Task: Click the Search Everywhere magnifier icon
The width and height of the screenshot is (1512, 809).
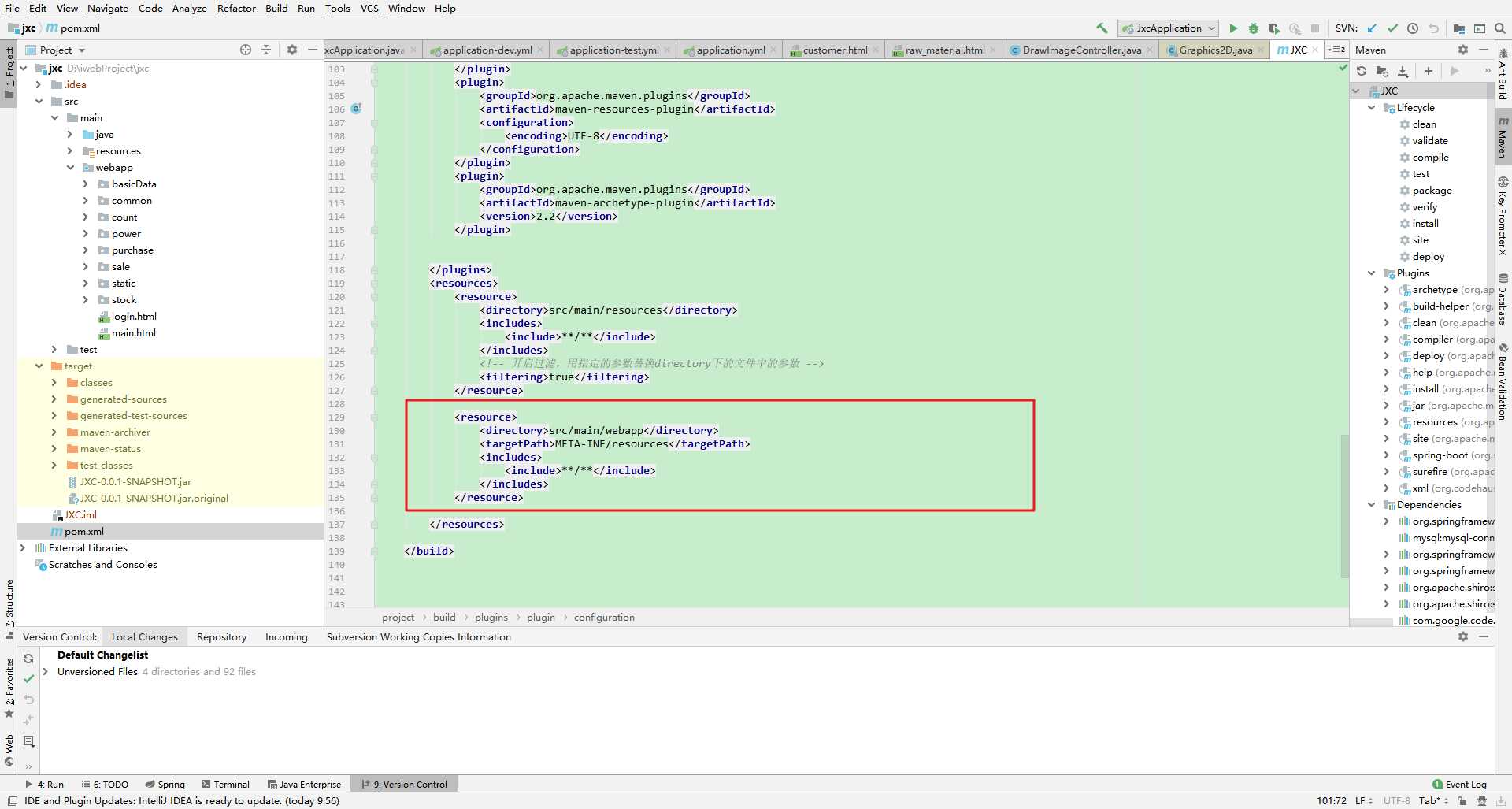Action: point(1499,28)
